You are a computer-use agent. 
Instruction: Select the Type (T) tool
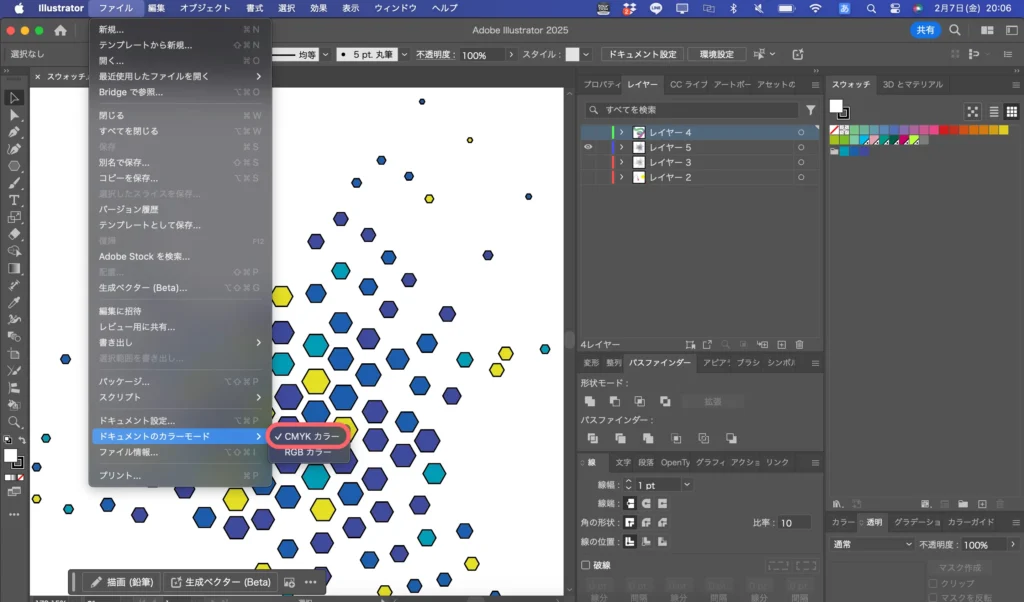pyautogui.click(x=14, y=200)
